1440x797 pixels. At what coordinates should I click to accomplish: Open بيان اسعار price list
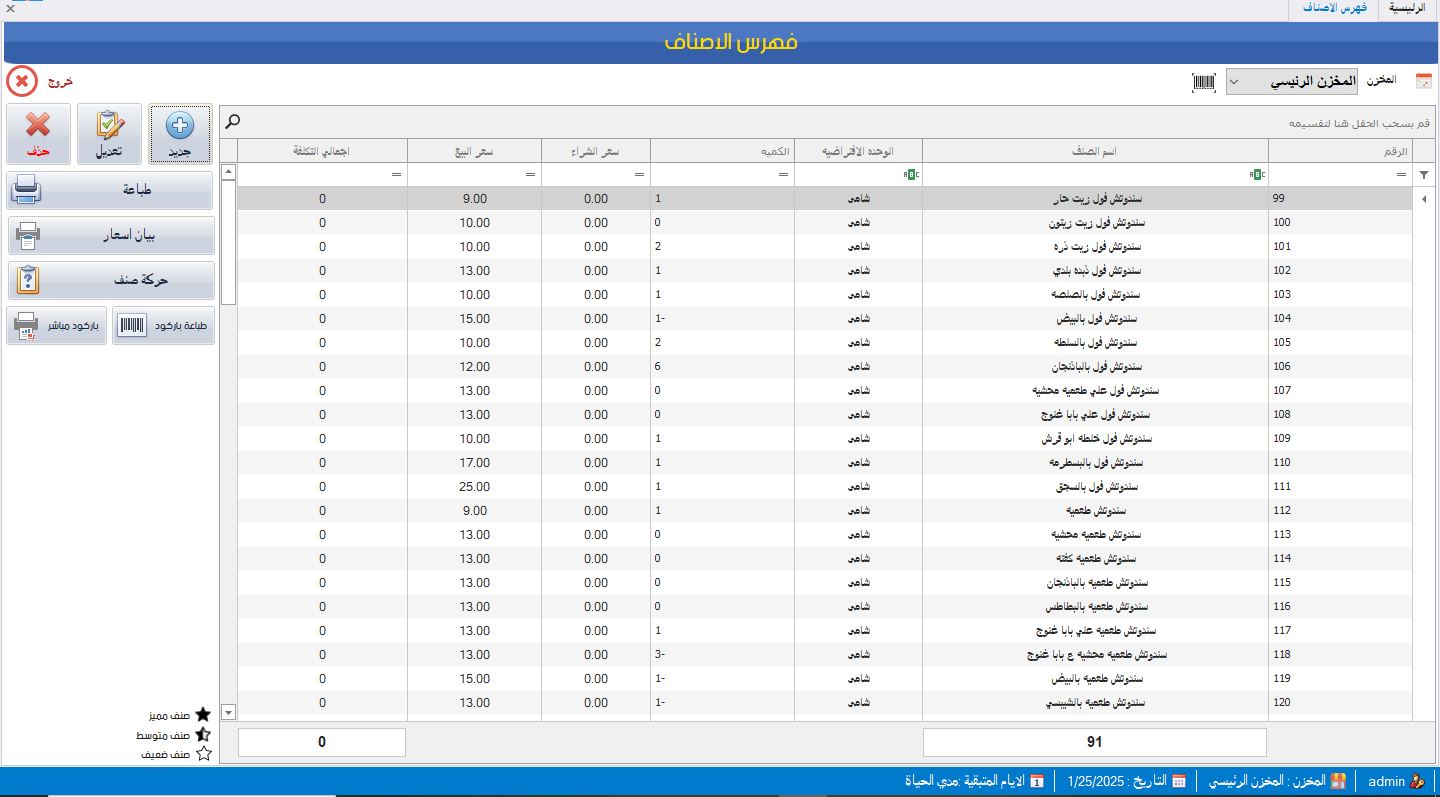(110, 235)
